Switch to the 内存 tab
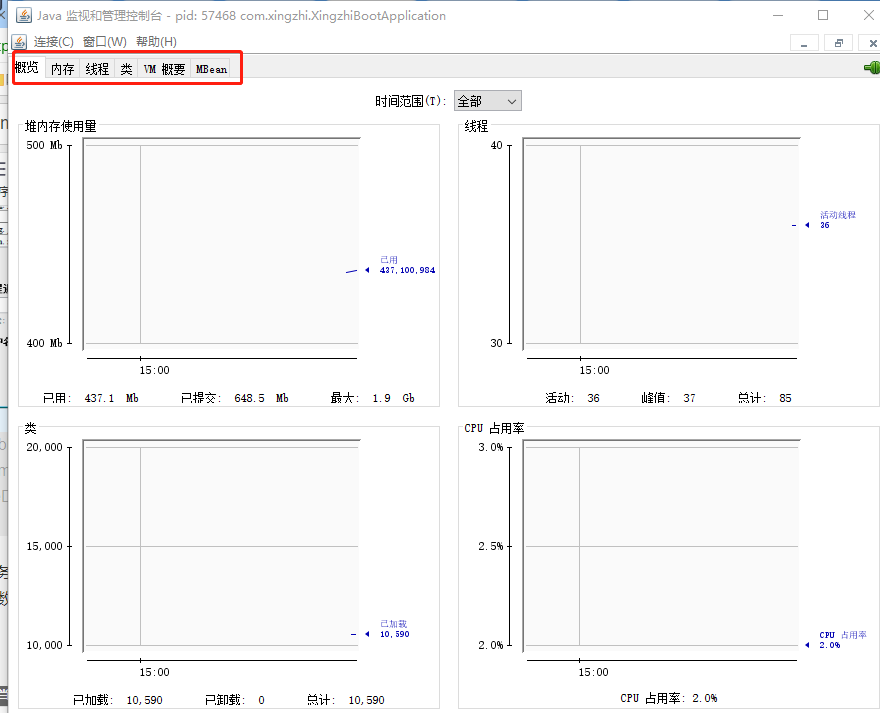This screenshot has width=880, height=713. pos(62,69)
